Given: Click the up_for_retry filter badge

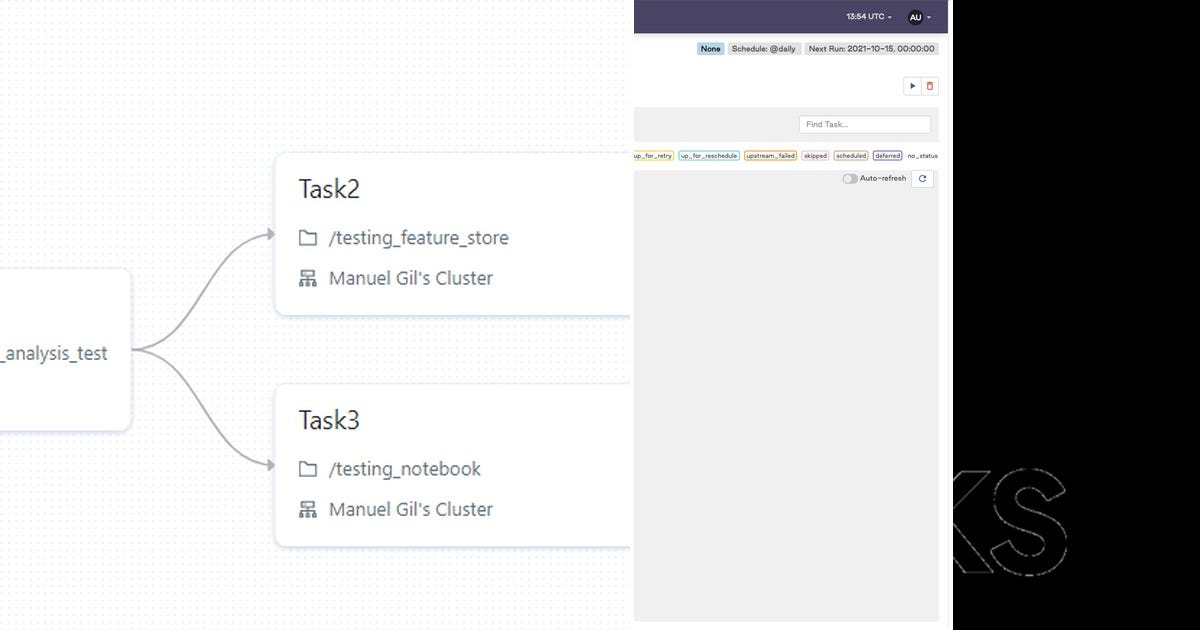Looking at the screenshot, I should 652,155.
